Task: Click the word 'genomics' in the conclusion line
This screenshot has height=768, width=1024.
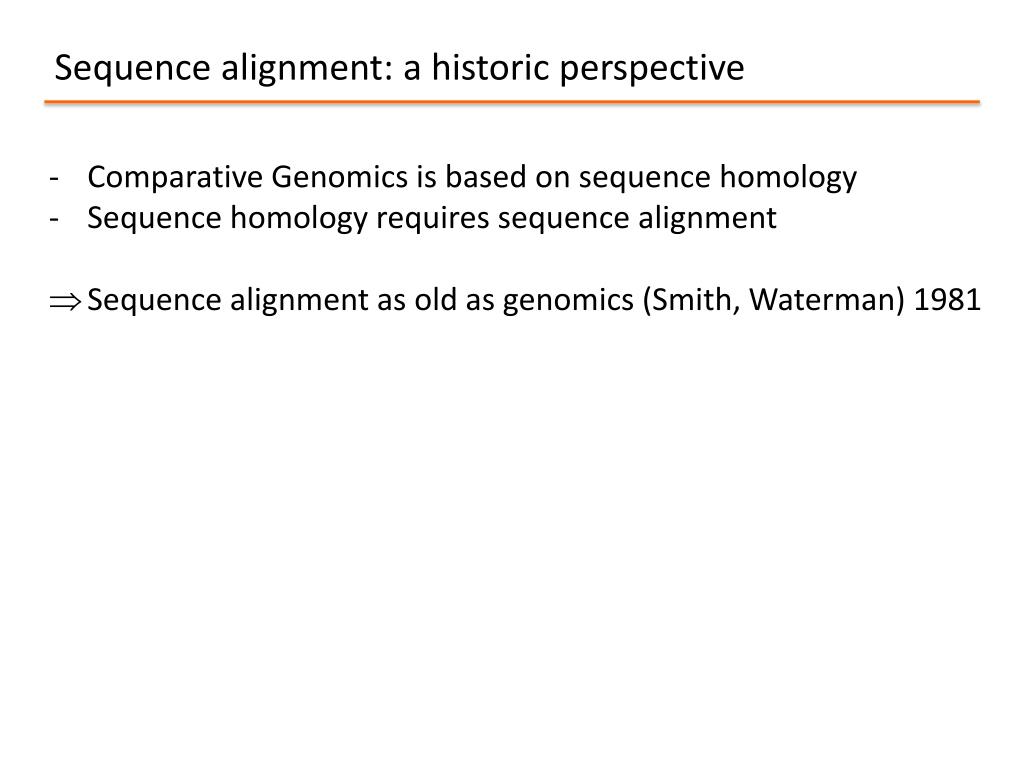Action: point(568,302)
